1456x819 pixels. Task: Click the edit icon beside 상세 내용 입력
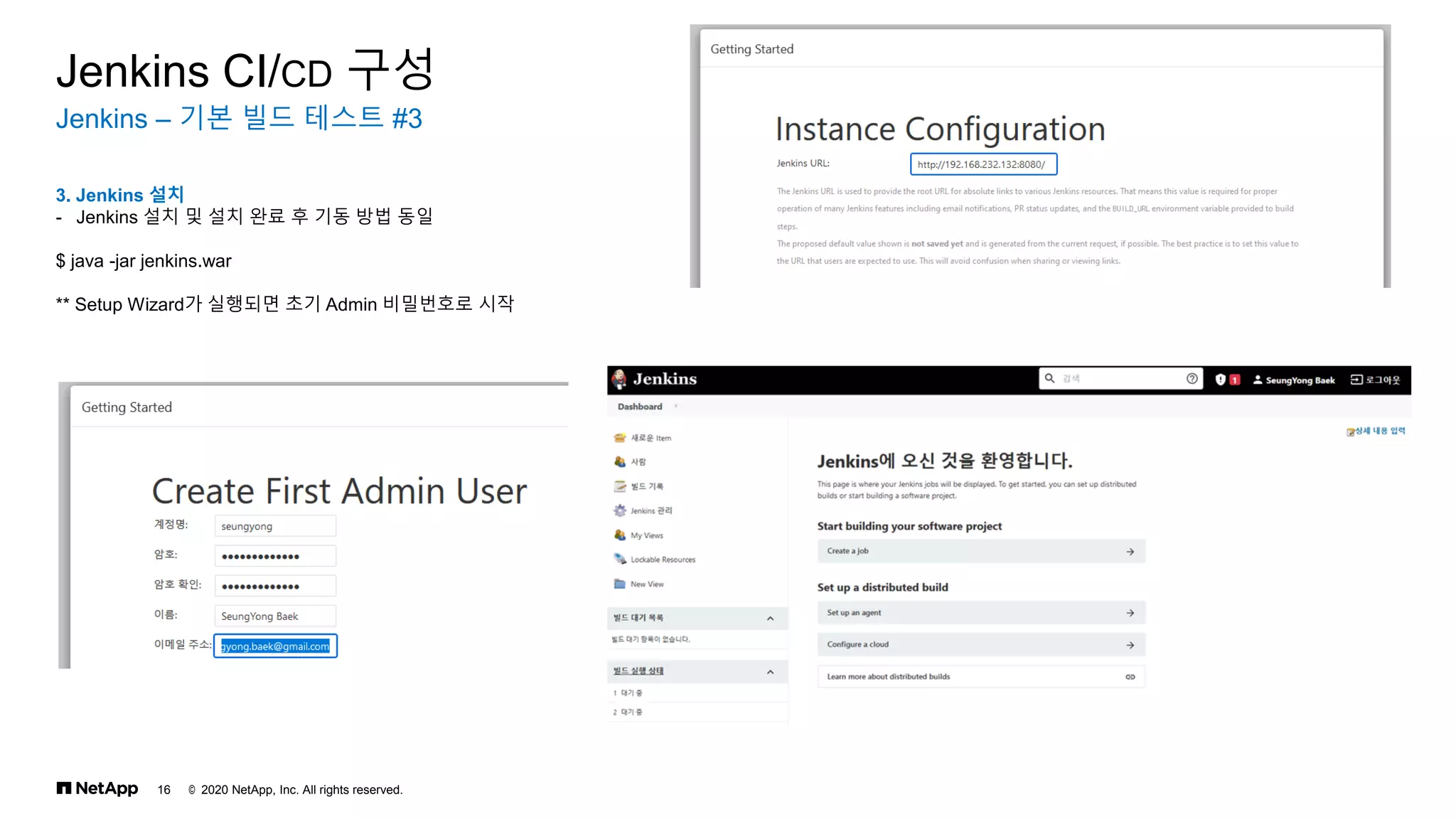coord(1350,432)
